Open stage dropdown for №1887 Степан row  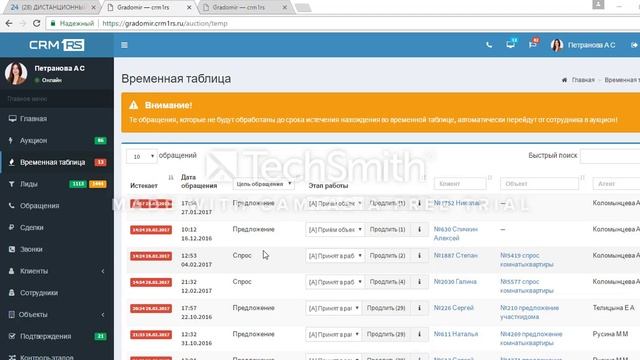click(335, 256)
